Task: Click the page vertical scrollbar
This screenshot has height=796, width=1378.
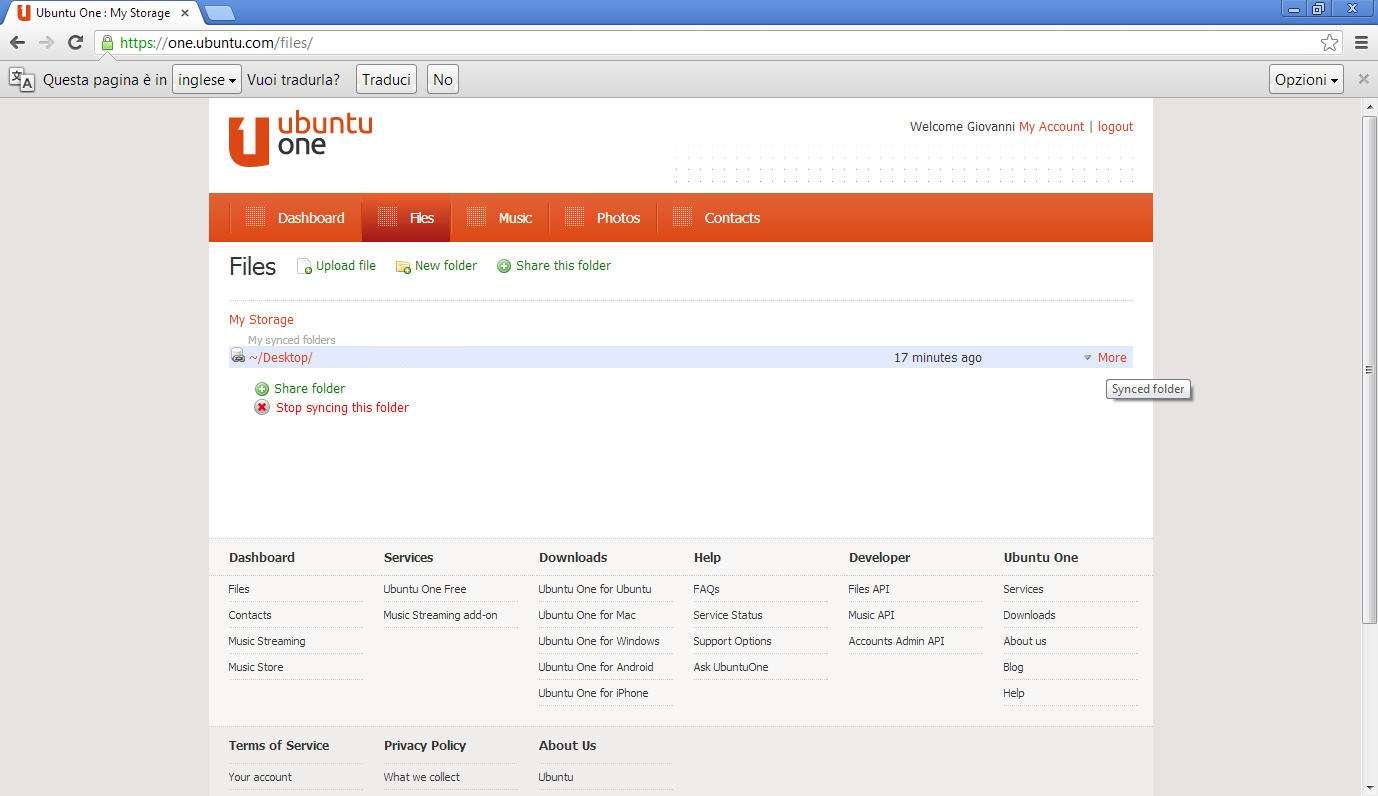Action: [1369, 370]
